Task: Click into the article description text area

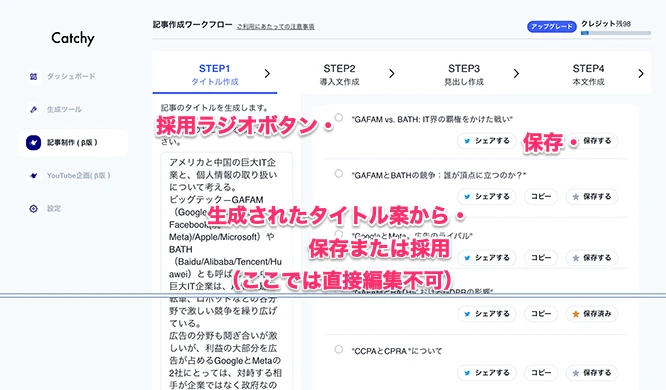Action: [226, 272]
